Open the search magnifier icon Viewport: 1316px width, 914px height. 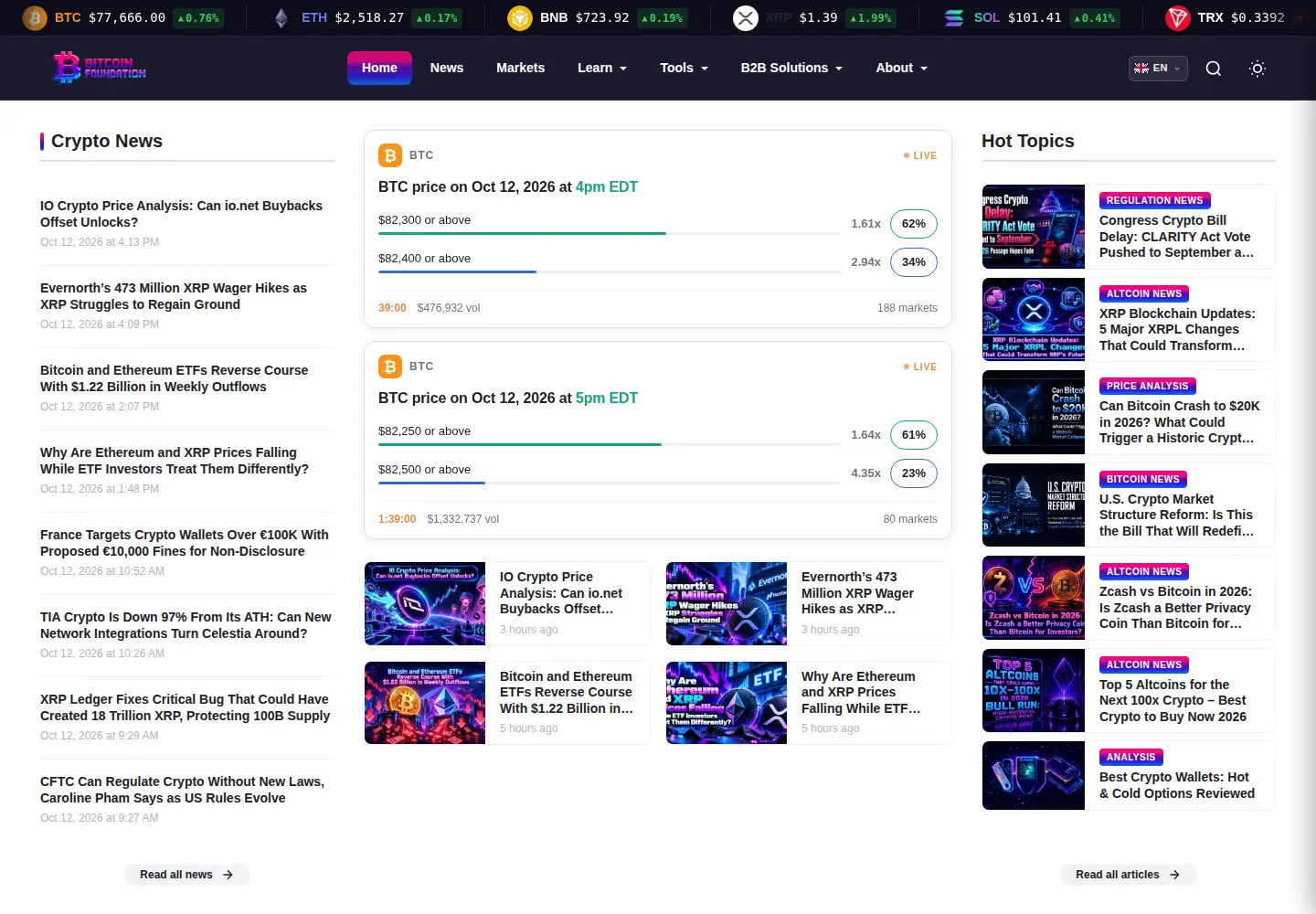[x=1213, y=69]
